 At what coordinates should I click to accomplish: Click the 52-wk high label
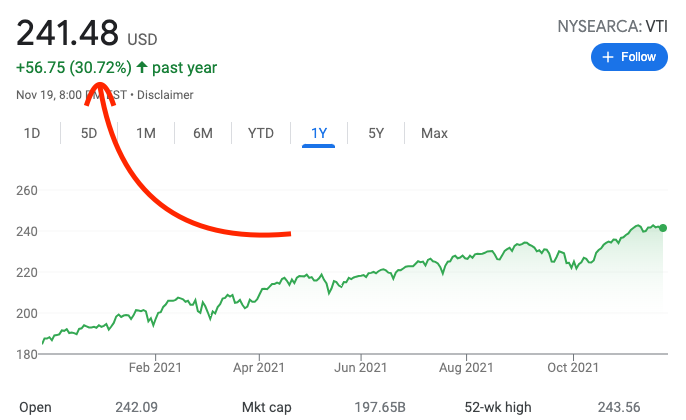click(496, 407)
